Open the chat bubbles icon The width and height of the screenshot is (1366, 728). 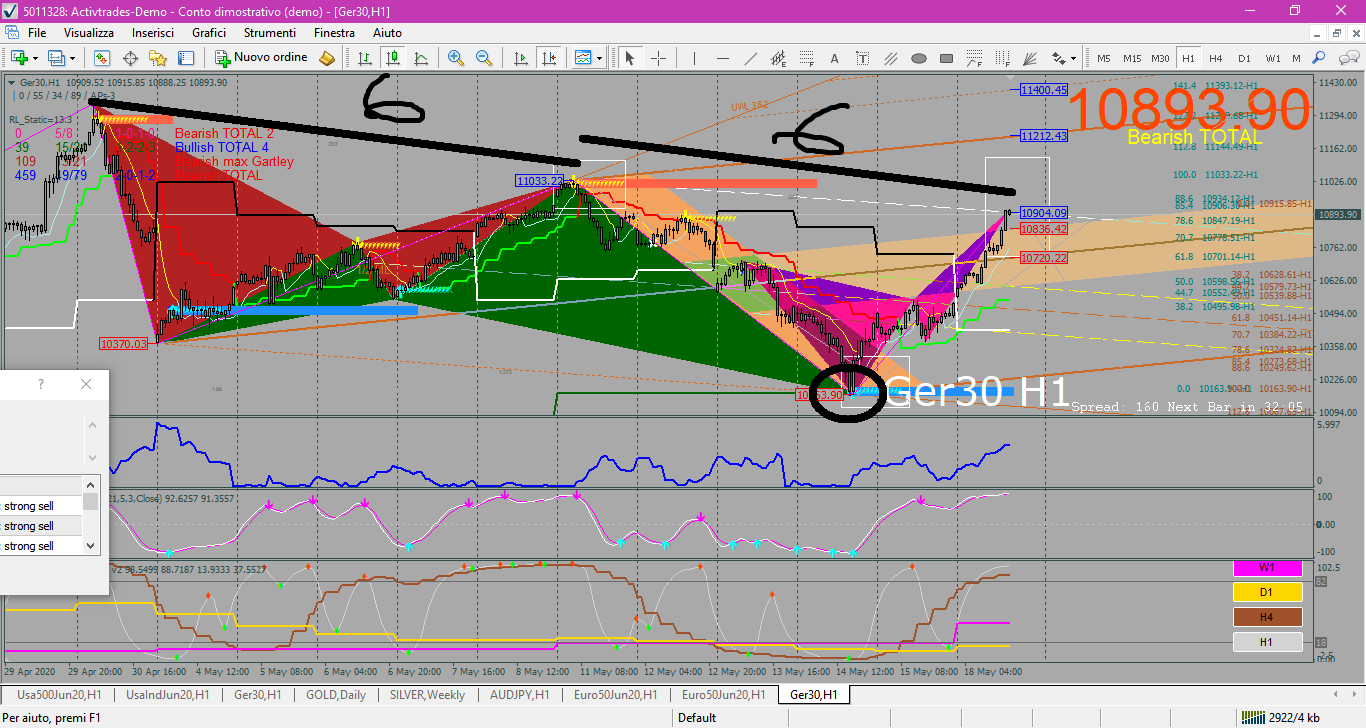coord(1349,58)
